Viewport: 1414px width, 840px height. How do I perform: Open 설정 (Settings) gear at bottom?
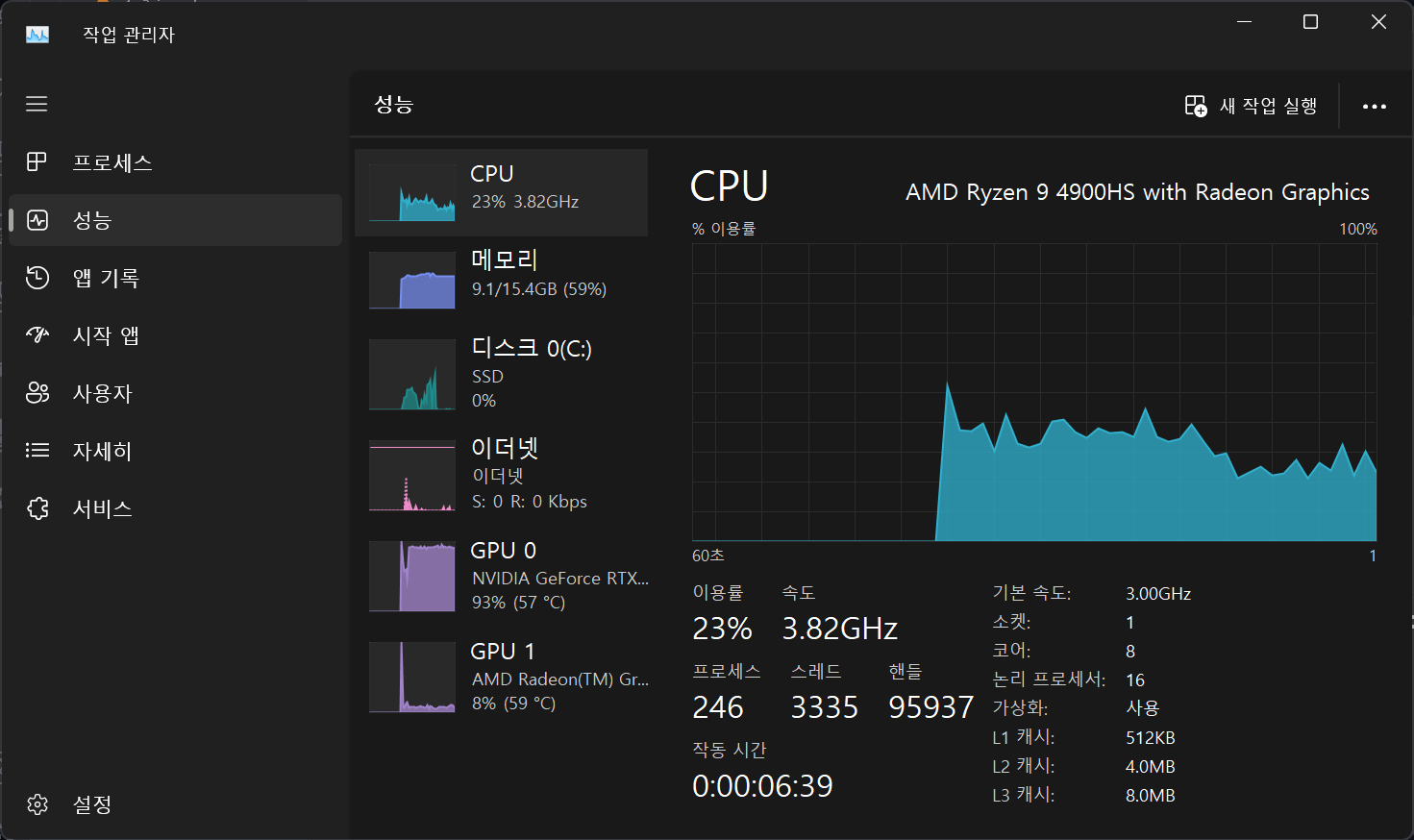[37, 804]
